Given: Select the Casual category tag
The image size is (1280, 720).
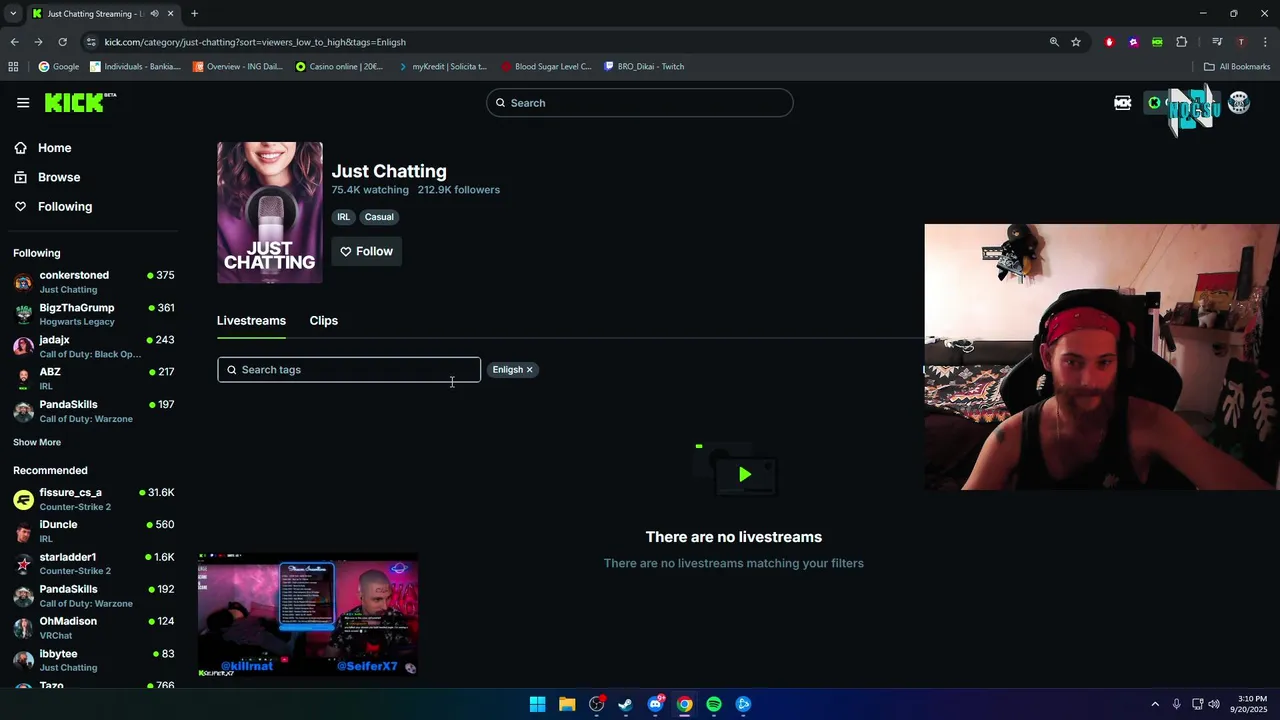Looking at the screenshot, I should point(379,217).
